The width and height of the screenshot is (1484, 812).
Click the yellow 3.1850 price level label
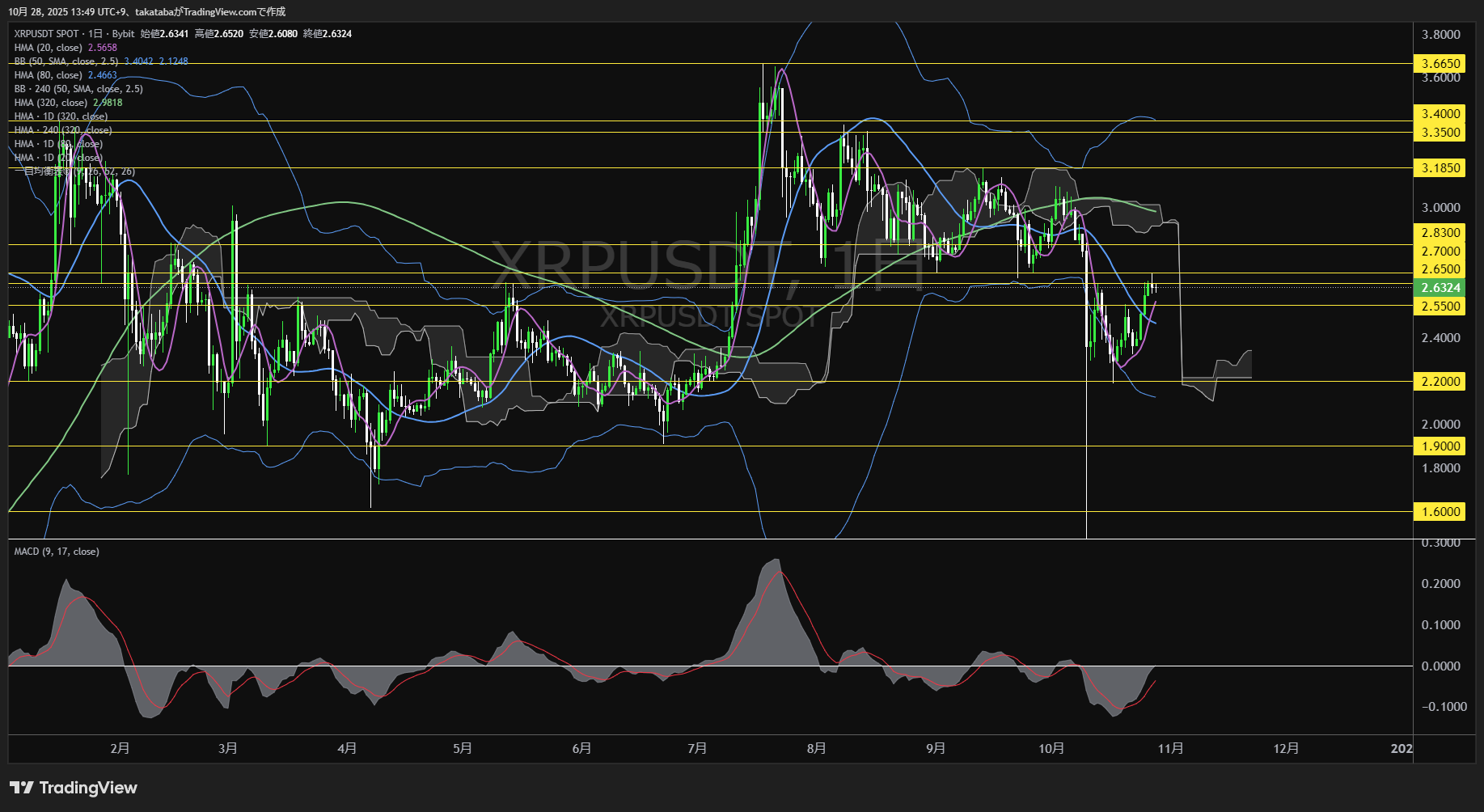pos(1440,168)
